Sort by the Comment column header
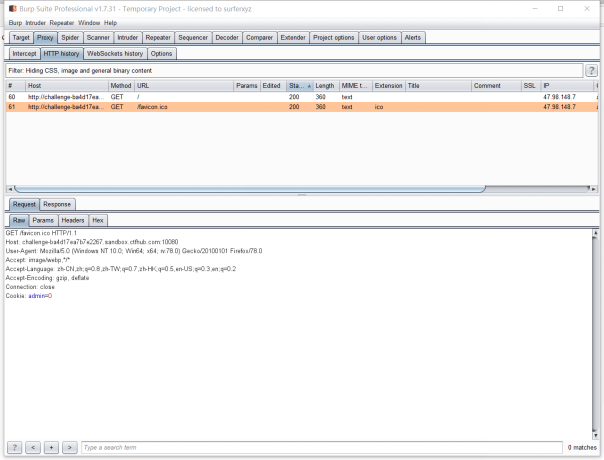 [x=496, y=86]
